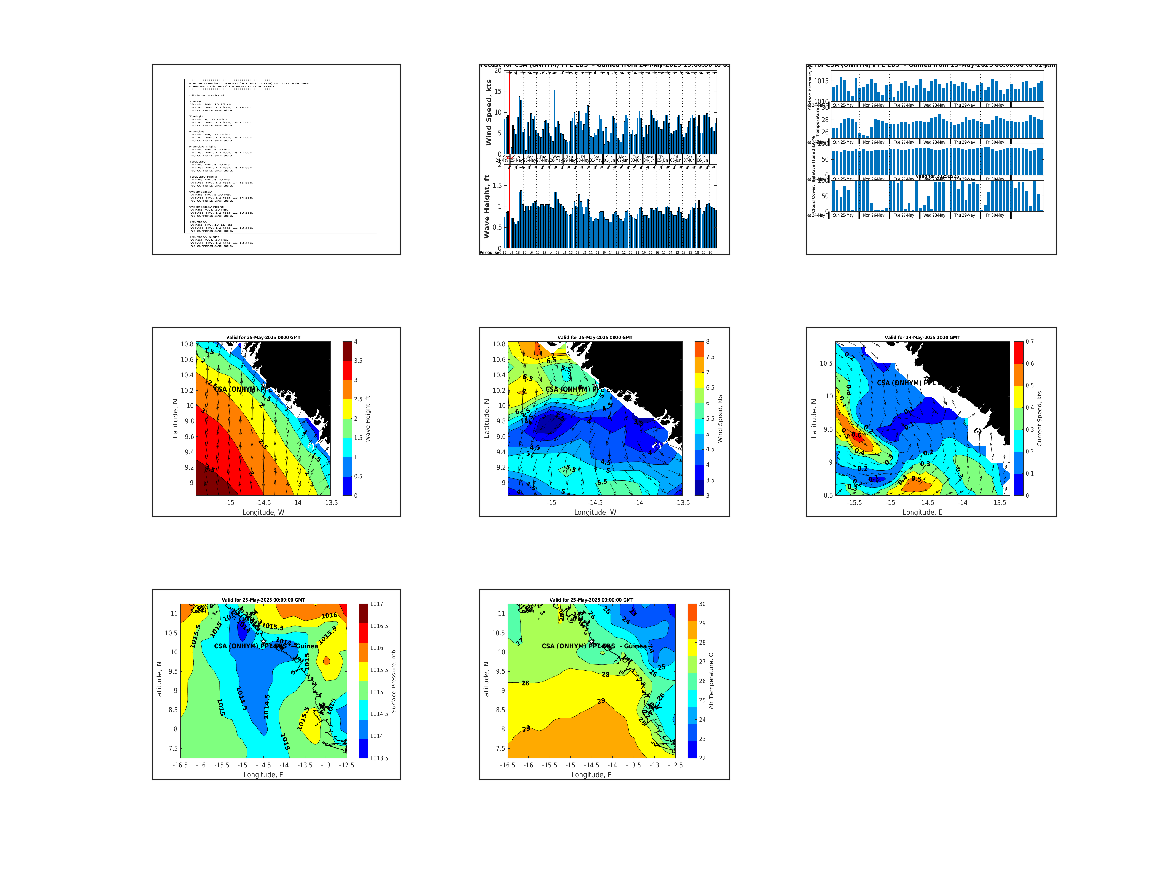Open the text forecast page thumbnail
This screenshot has height=875, width=1167.
point(276,159)
